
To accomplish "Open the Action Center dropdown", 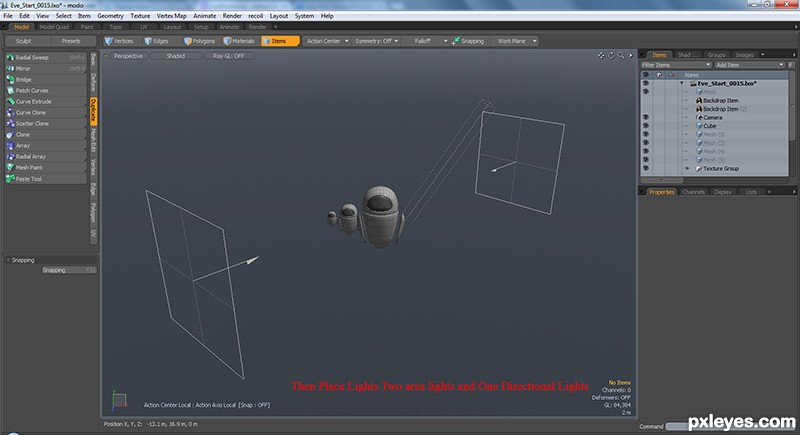I will 327,41.
